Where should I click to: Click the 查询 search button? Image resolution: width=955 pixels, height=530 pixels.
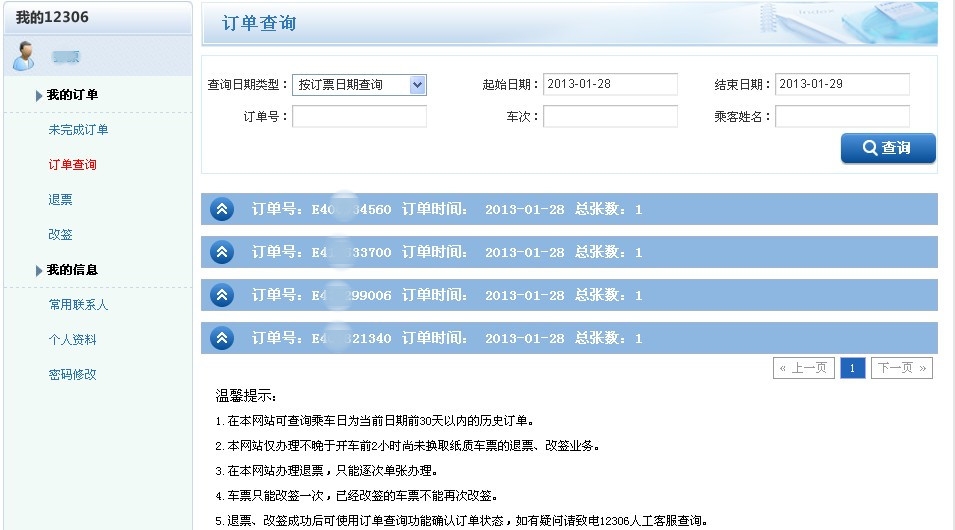pyautogui.click(x=888, y=148)
